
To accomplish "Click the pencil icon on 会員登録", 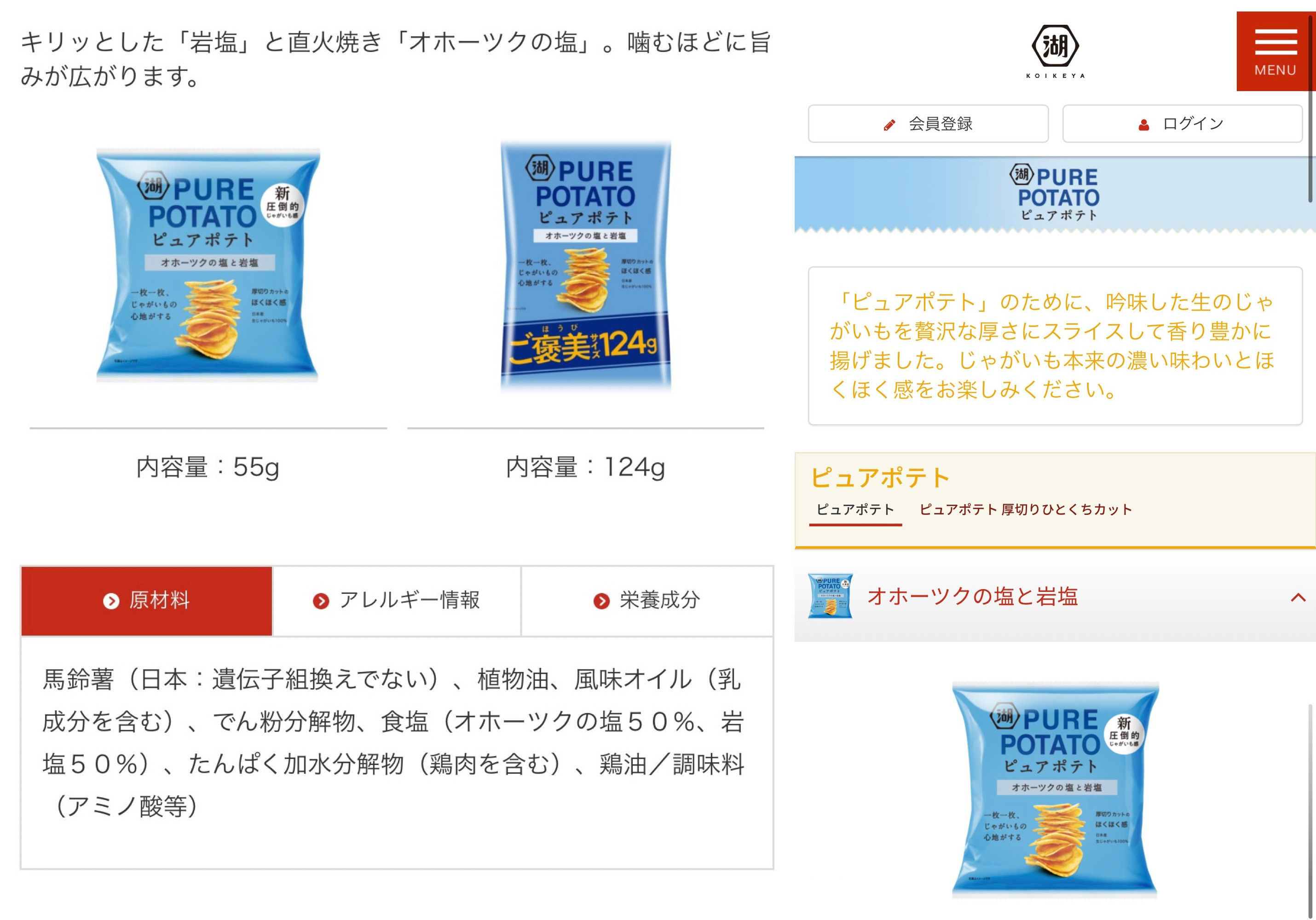I will [889, 124].
